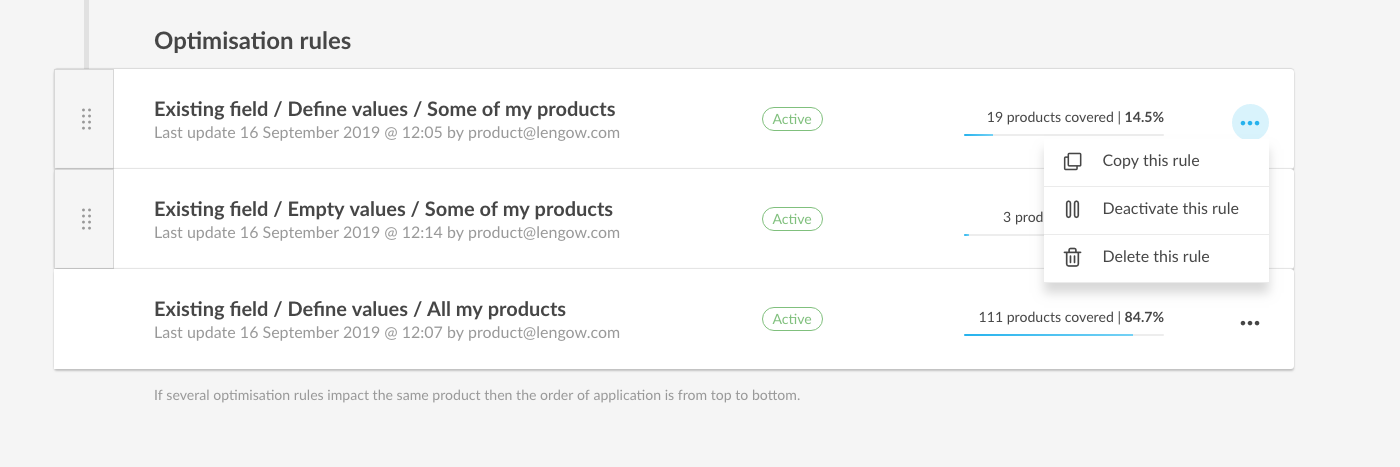Click the trash icon beside Delete this rule

(x=1072, y=257)
